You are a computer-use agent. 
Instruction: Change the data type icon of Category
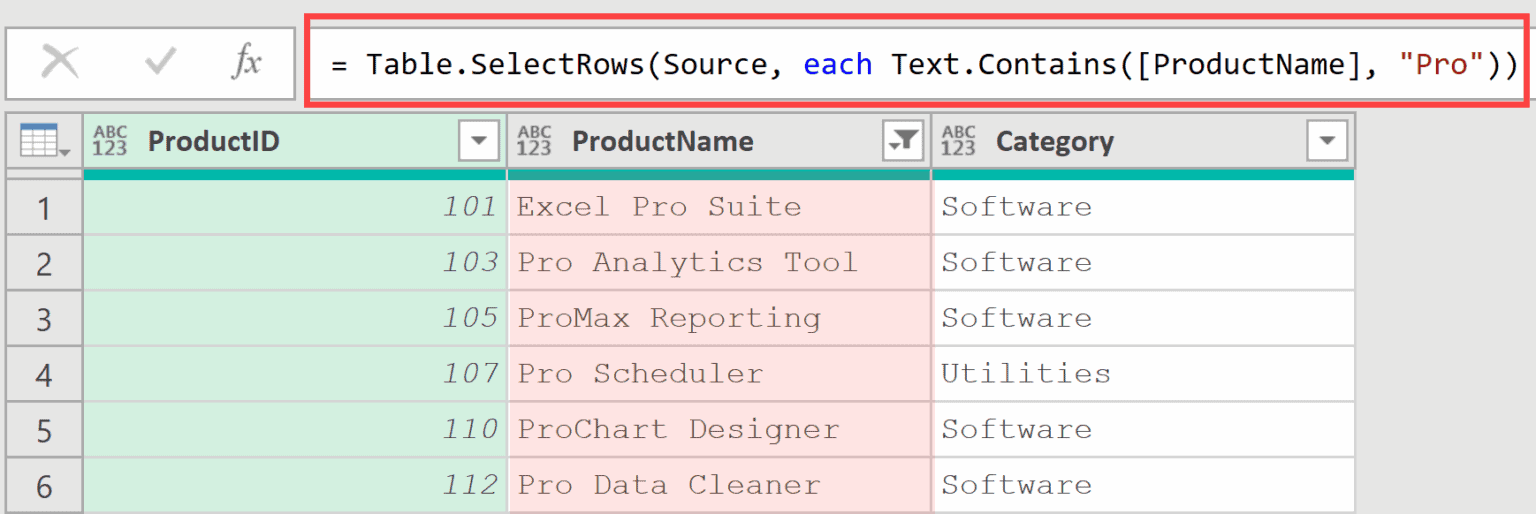coord(958,141)
